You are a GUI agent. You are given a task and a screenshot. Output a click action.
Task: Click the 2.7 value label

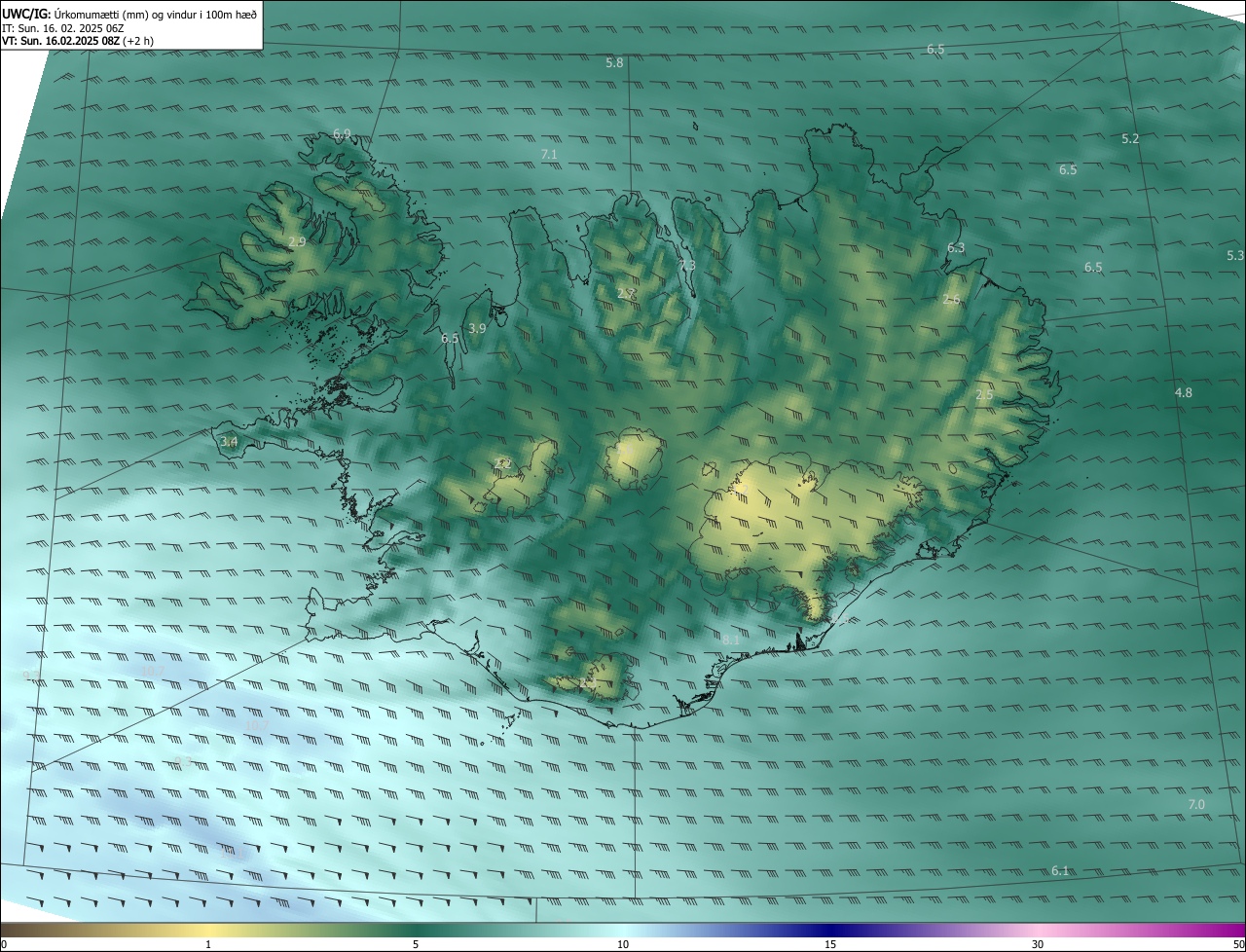tap(626, 293)
